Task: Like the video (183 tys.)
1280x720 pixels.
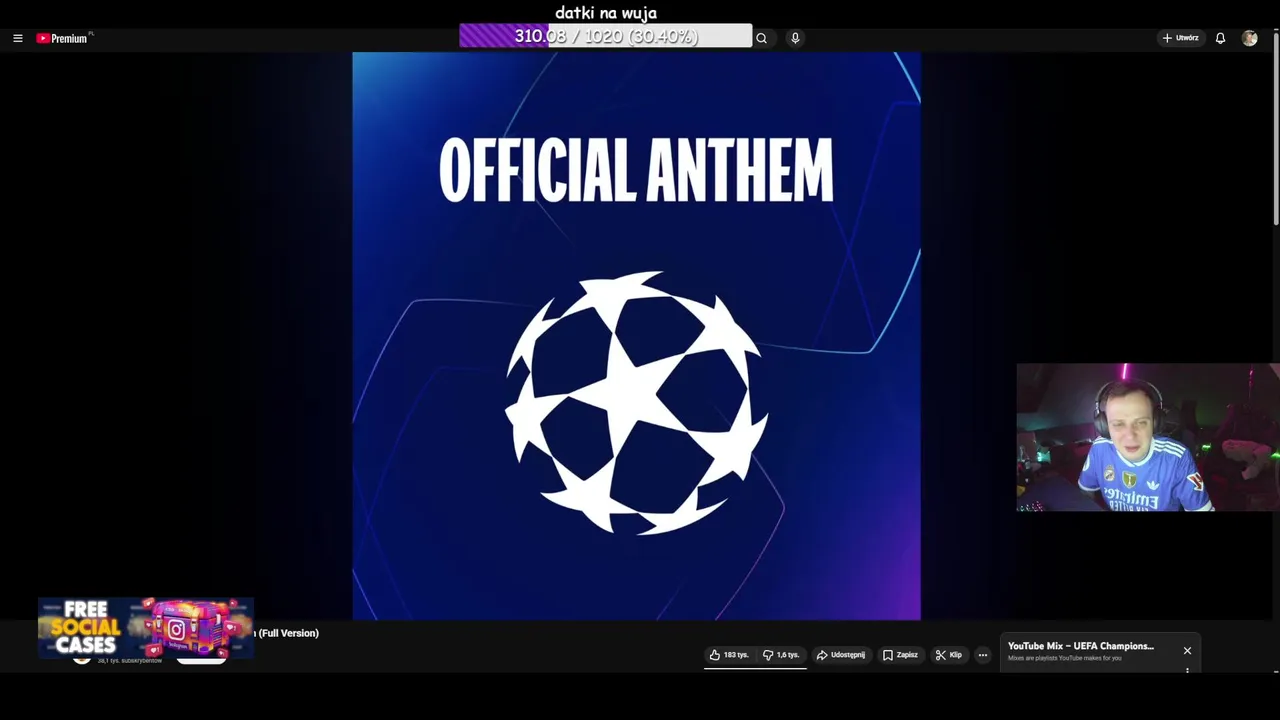Action: [729, 655]
